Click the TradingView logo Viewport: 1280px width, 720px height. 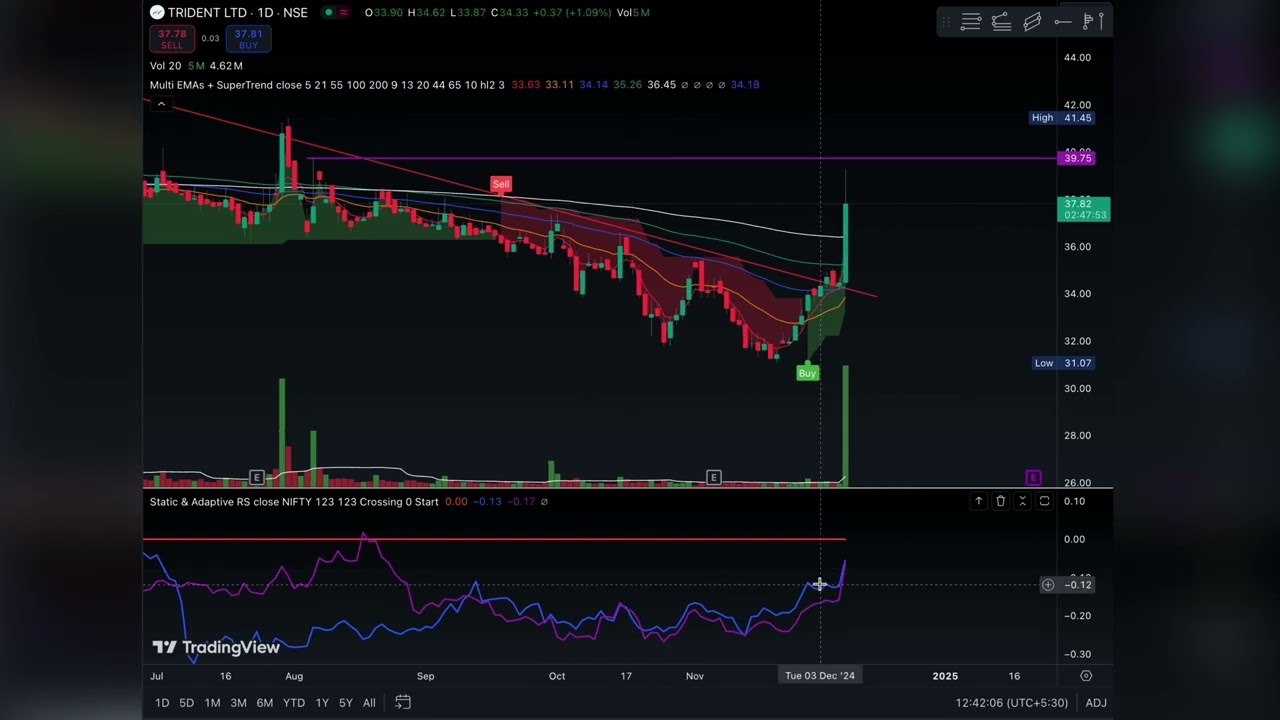click(216, 647)
